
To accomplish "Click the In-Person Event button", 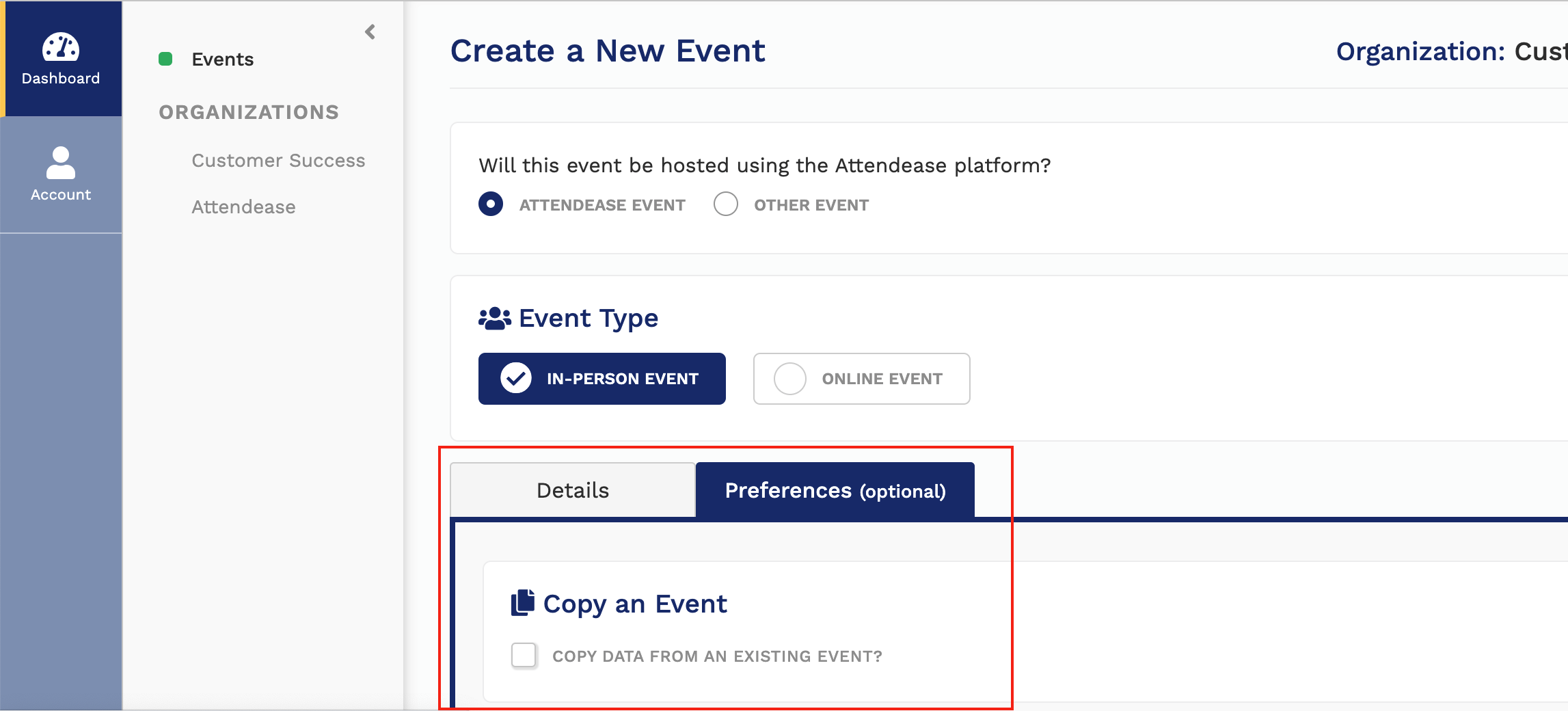I will [x=601, y=378].
